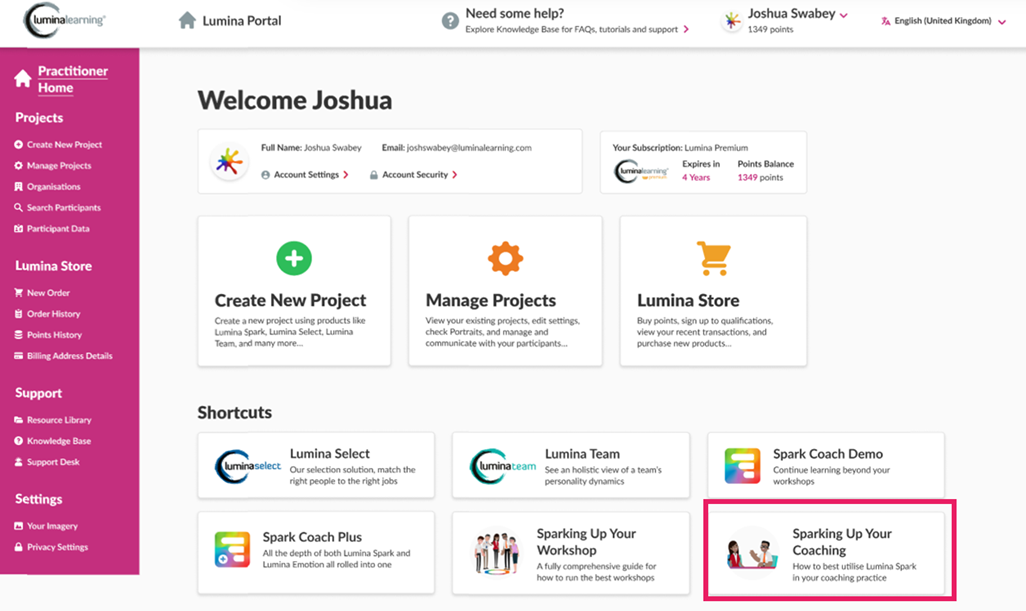Viewport: 1026px width, 611px height.
Task: Click the Order History clipboard icon
Action: click(x=18, y=313)
